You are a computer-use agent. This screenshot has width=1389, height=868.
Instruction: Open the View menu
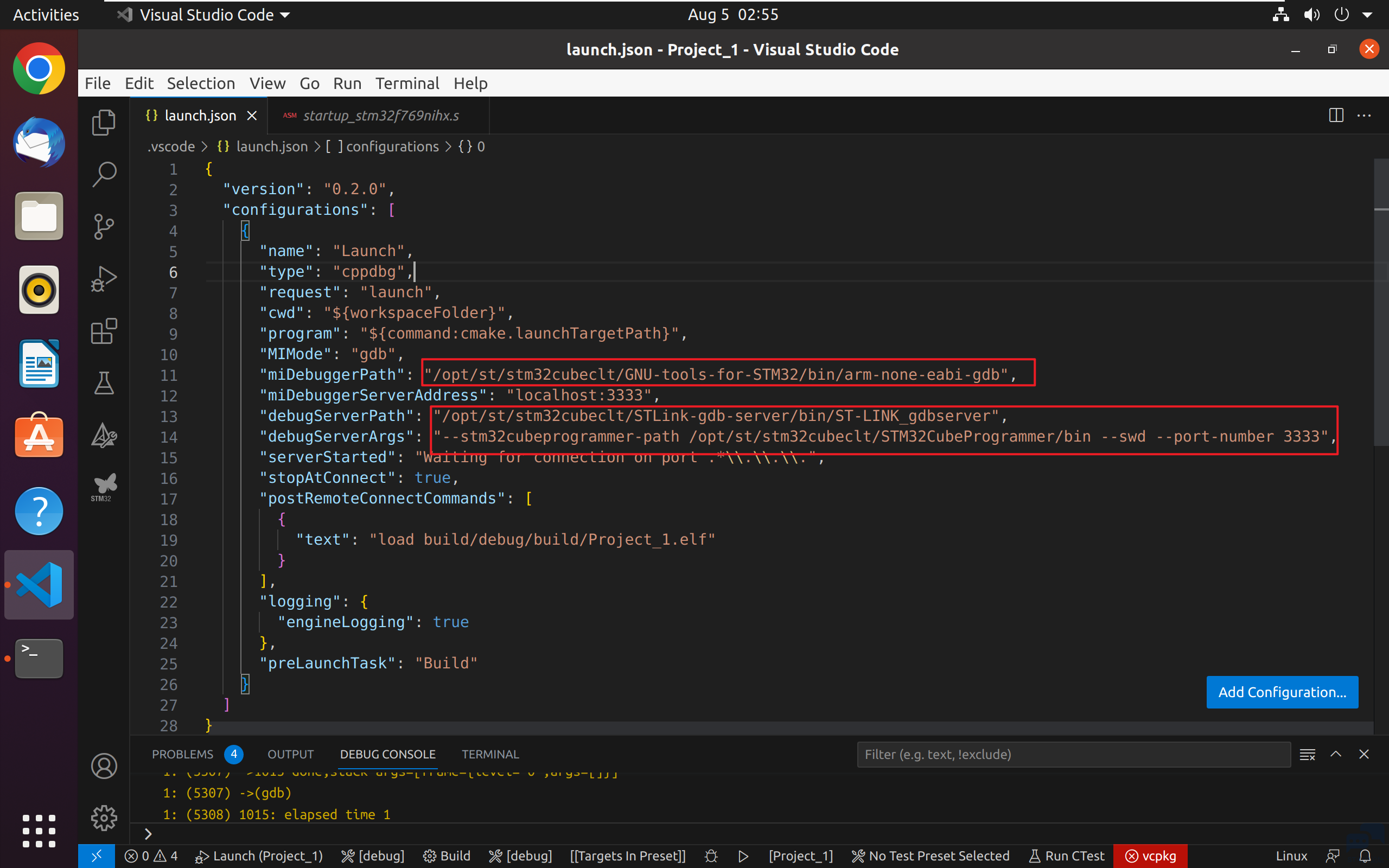267,83
